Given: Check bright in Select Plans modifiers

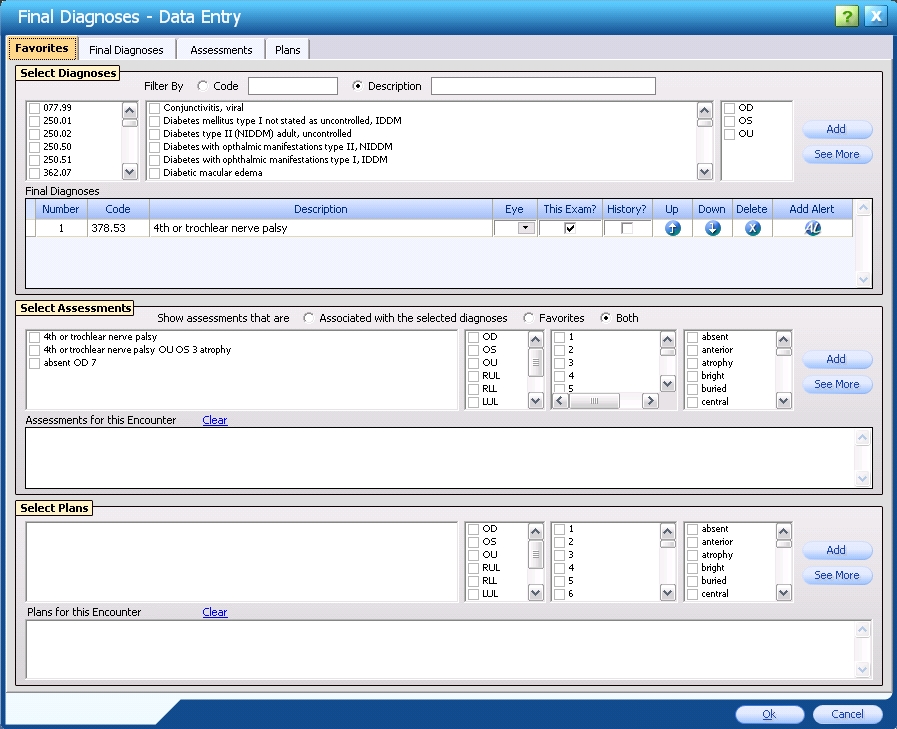Looking at the screenshot, I should tap(693, 568).
